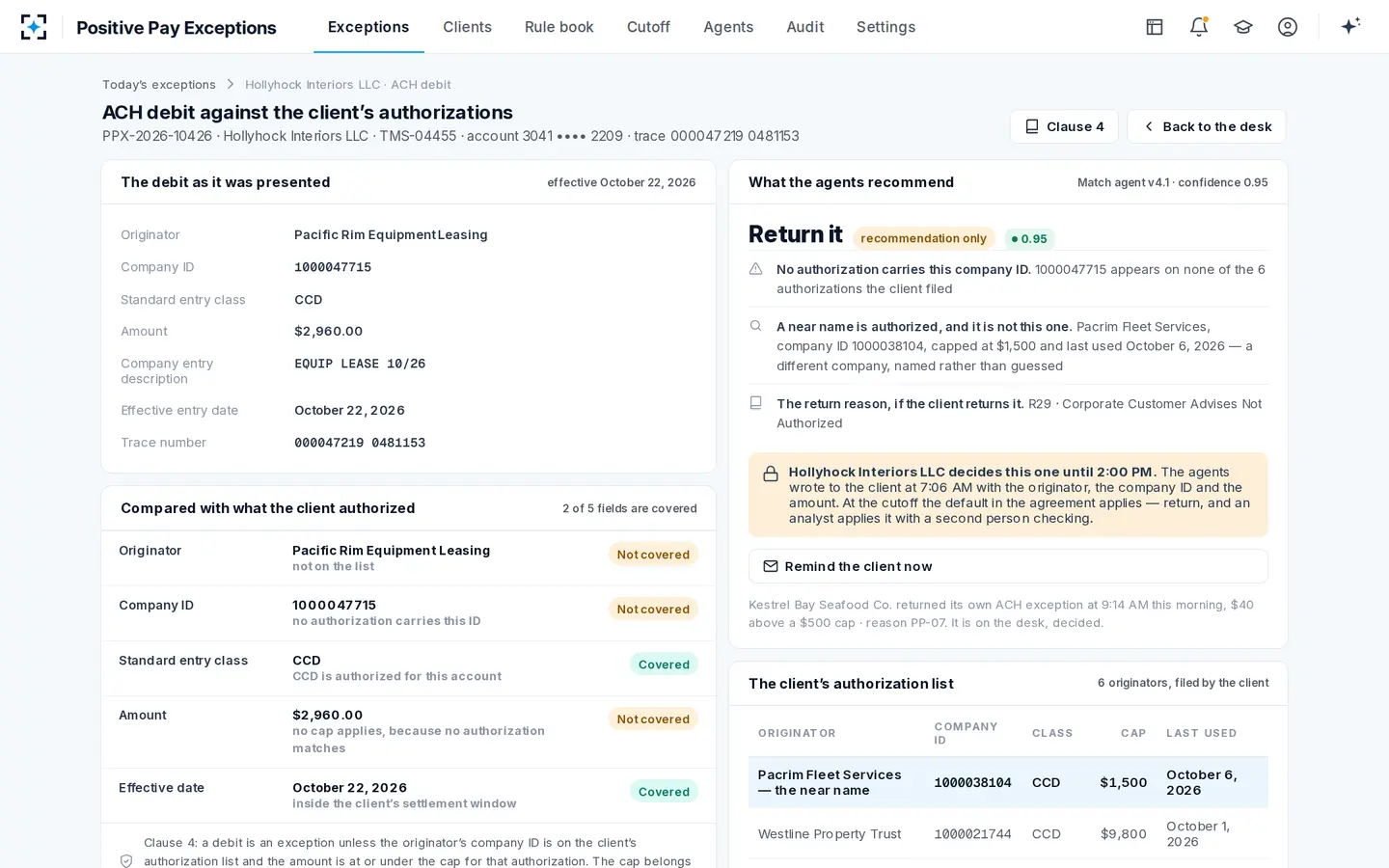Click the CLASS column header
The width and height of the screenshot is (1389, 868).
[1052, 733]
